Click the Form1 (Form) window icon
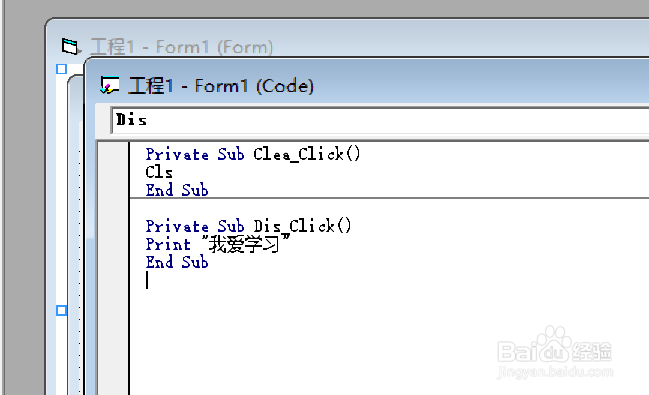The height and width of the screenshot is (395, 649). (70, 46)
